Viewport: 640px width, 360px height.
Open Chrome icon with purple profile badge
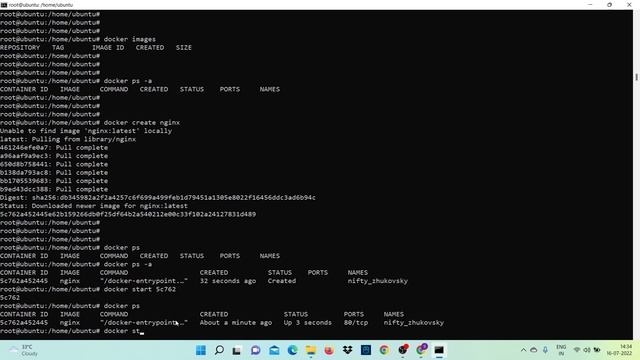(x=421, y=350)
